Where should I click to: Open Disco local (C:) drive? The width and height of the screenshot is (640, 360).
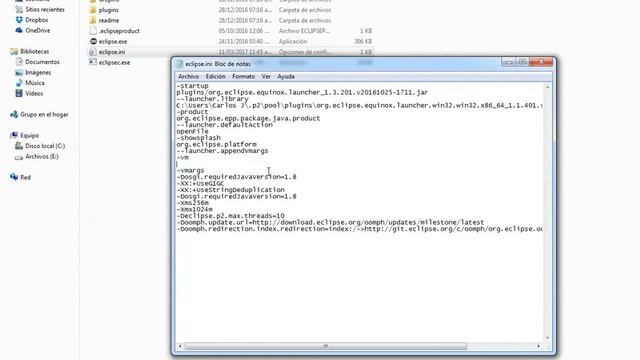tap(45, 146)
